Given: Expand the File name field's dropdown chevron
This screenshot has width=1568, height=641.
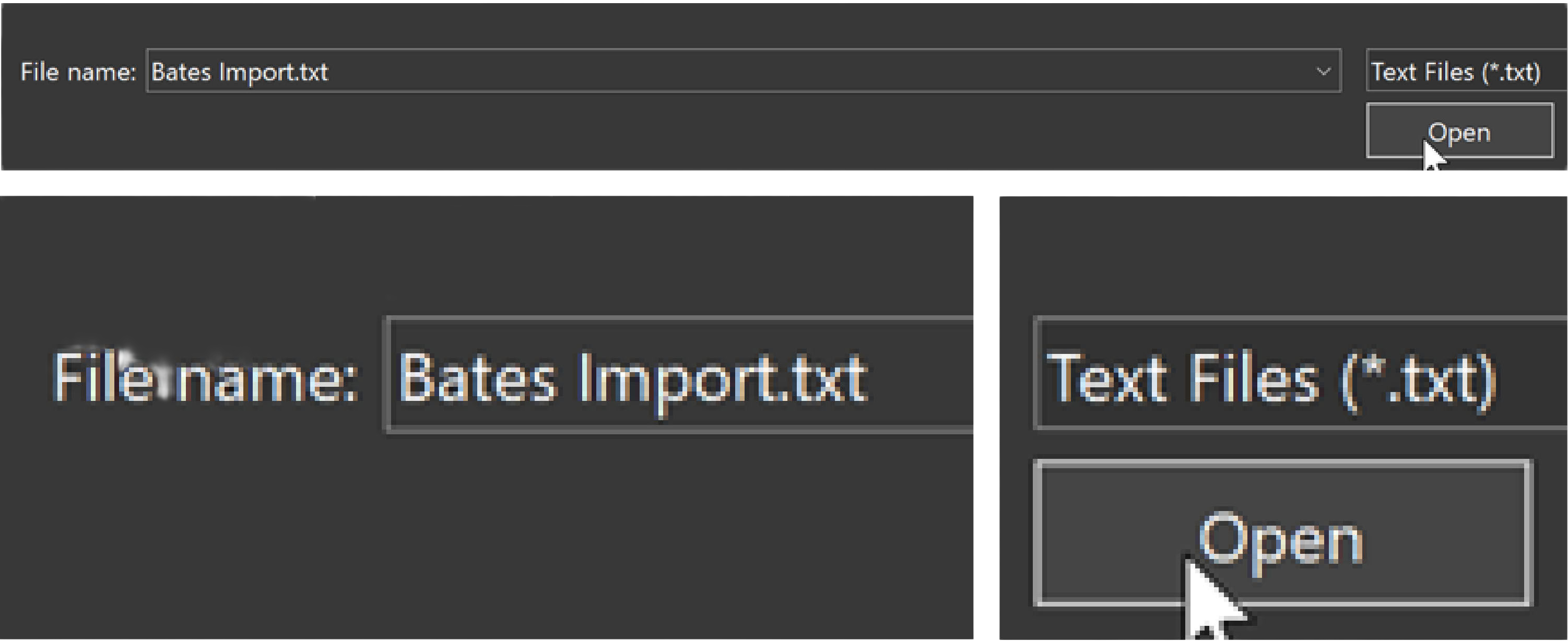Looking at the screenshot, I should coord(1323,72).
